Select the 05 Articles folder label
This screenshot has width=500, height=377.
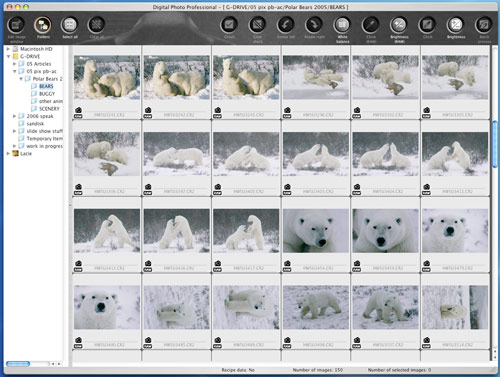[39, 64]
